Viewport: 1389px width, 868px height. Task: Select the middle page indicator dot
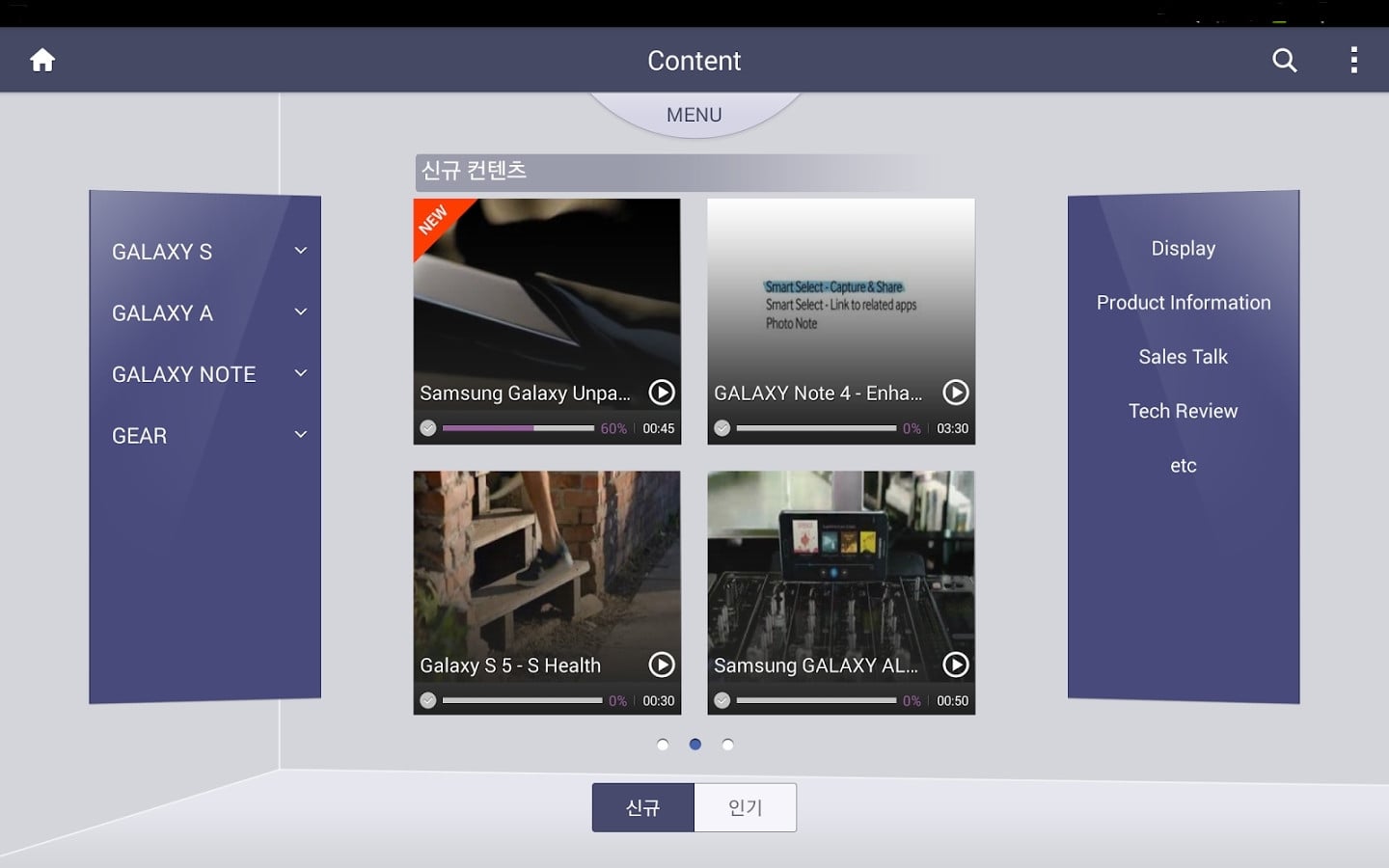(x=695, y=745)
